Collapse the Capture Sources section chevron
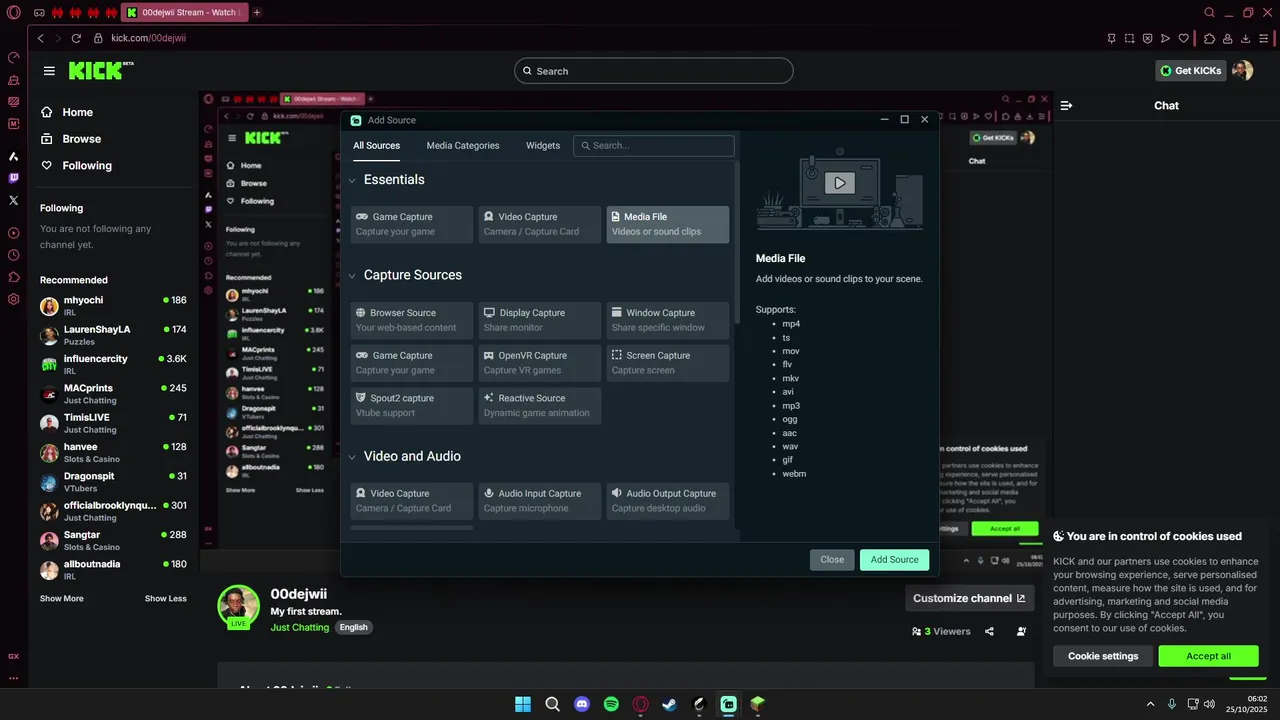The image size is (1280, 720). point(352,276)
